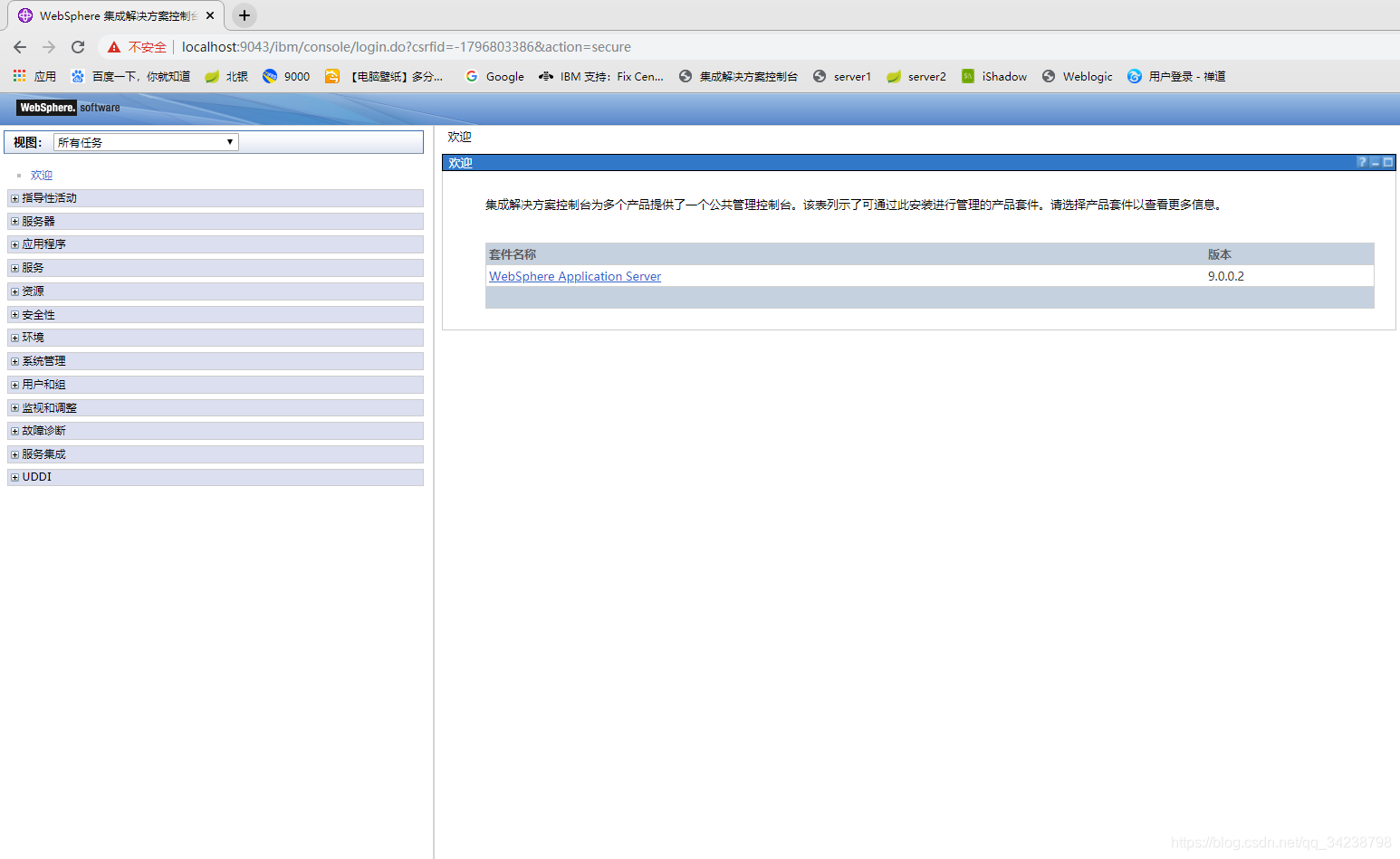Screen dimensions: 1400x859
Task: Expand the 资源 tree node
Action: coord(14,291)
